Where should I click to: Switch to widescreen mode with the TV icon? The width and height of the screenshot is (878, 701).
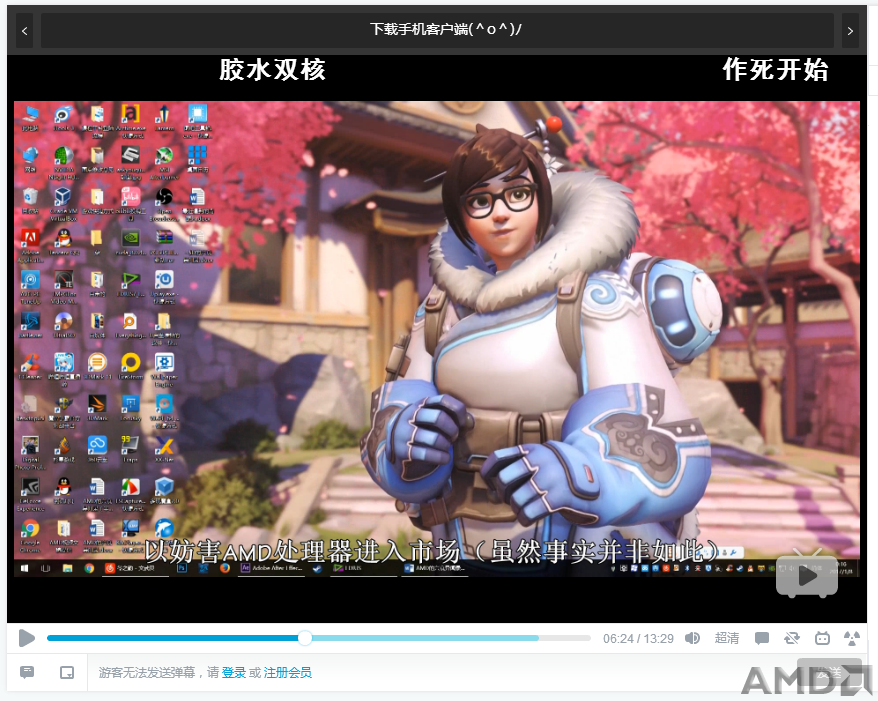(822, 638)
